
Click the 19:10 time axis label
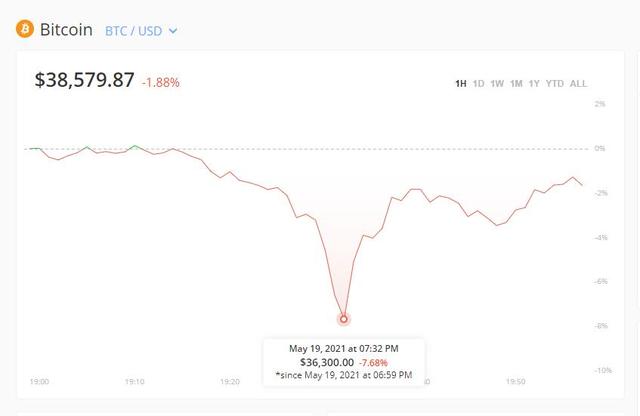[135, 382]
